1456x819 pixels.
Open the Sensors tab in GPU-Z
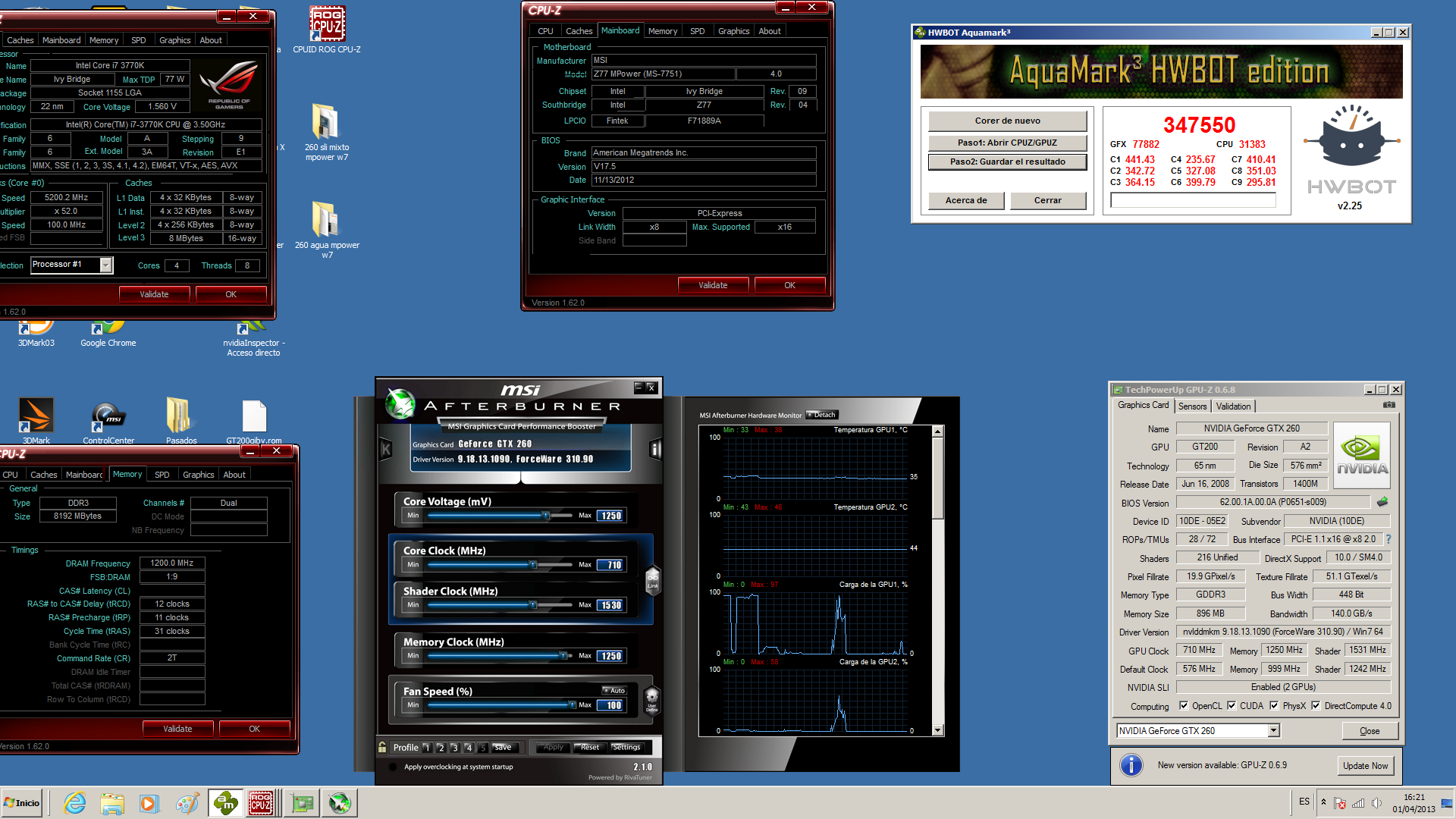coord(1192,406)
